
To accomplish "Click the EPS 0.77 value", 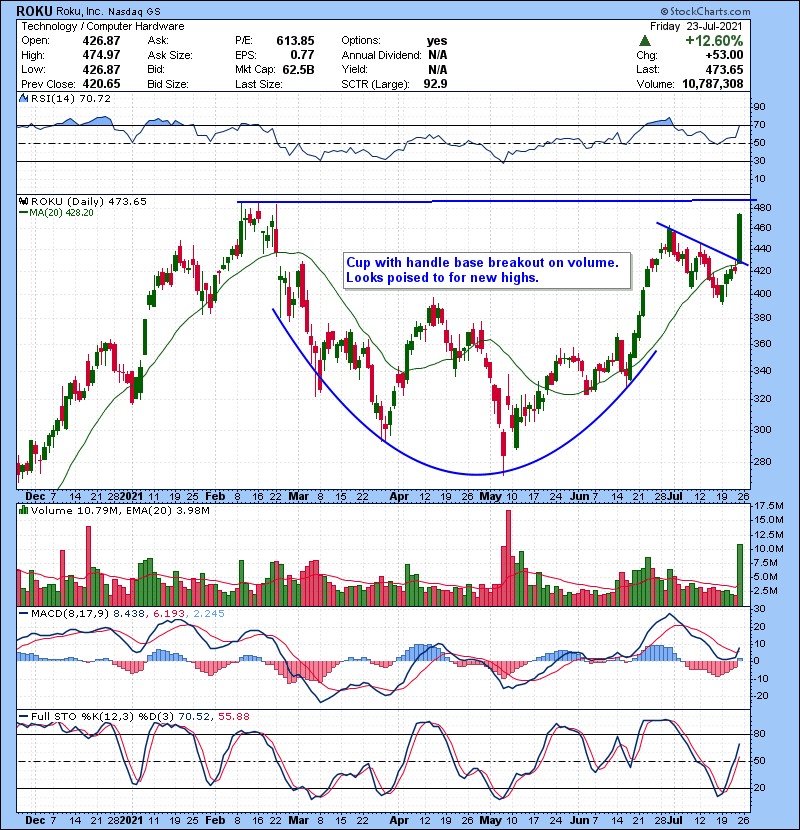I will click(x=302, y=55).
